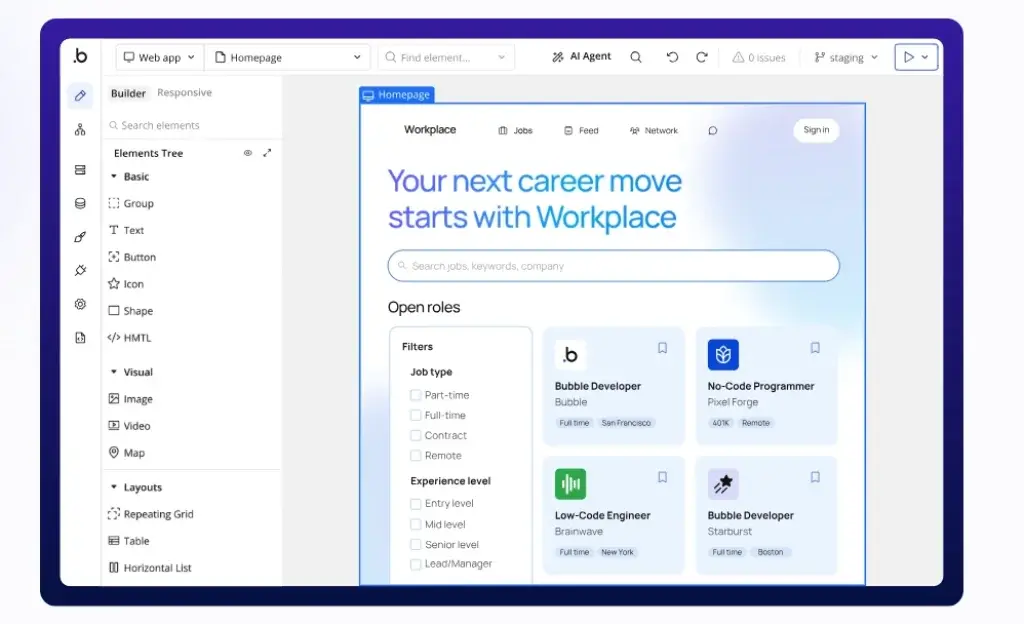Check the Senior level experience filter
1024x624 pixels.
(415, 544)
